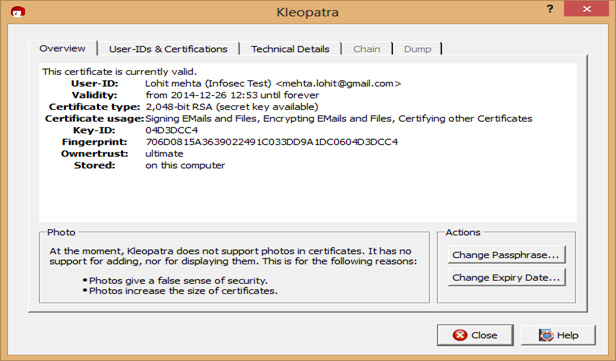The image size is (616, 361).
Task: Click the question mark help icon in title bar
Action: coord(550,9)
